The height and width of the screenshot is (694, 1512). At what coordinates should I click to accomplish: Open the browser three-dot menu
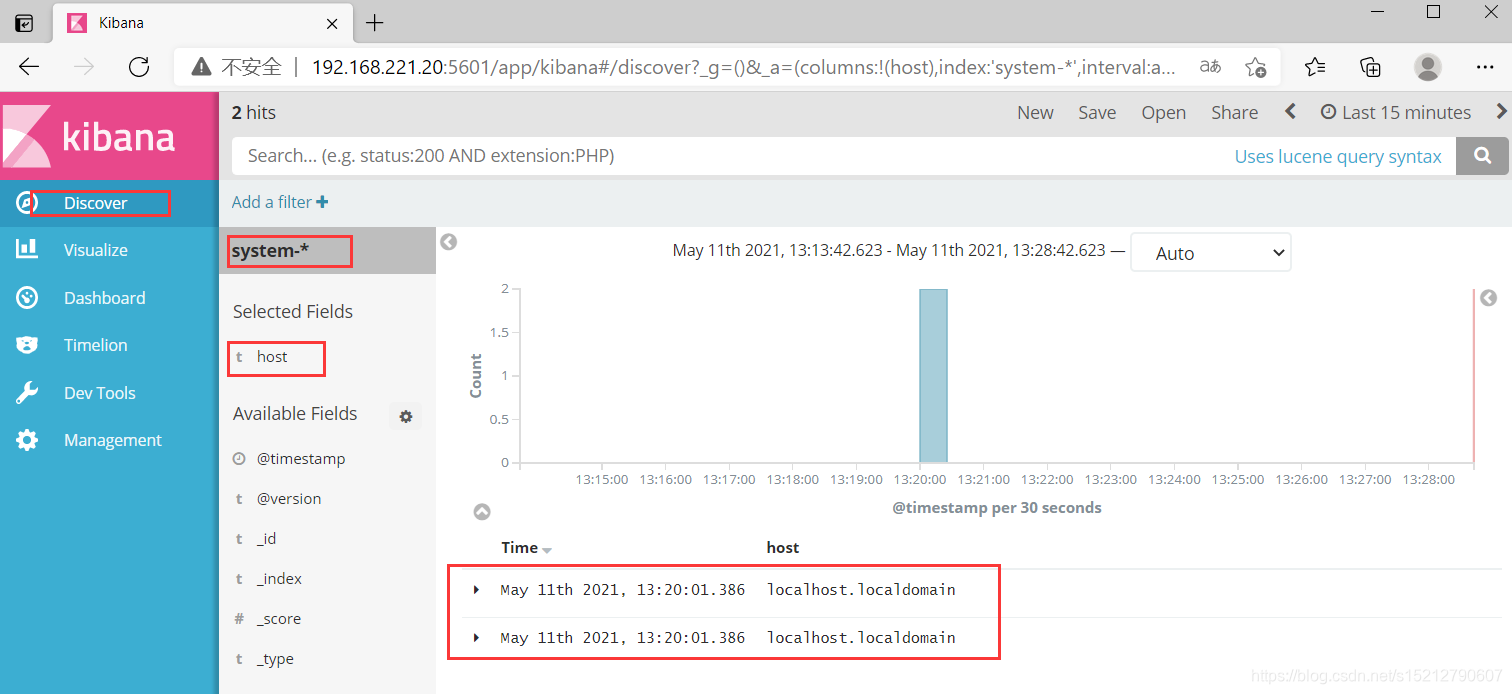1485,67
